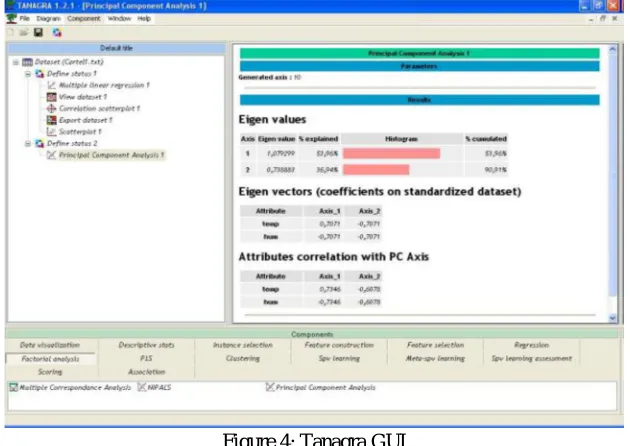This screenshot has width=630, height=446.
Task: Open the Diagram menu
Action: (48, 18)
